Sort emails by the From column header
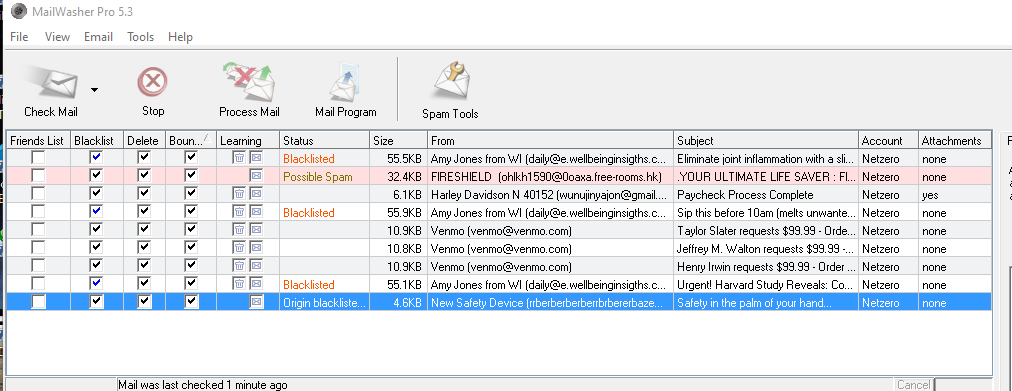 point(551,141)
